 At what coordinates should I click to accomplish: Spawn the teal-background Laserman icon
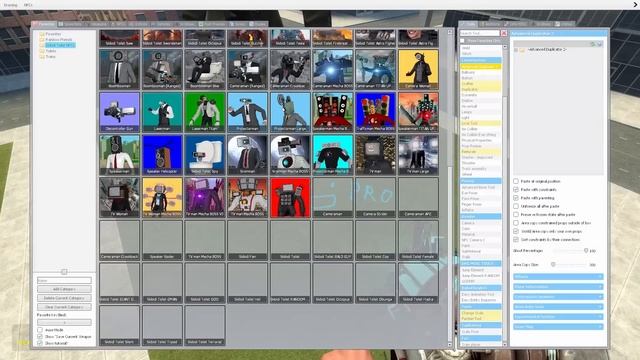tap(162, 112)
